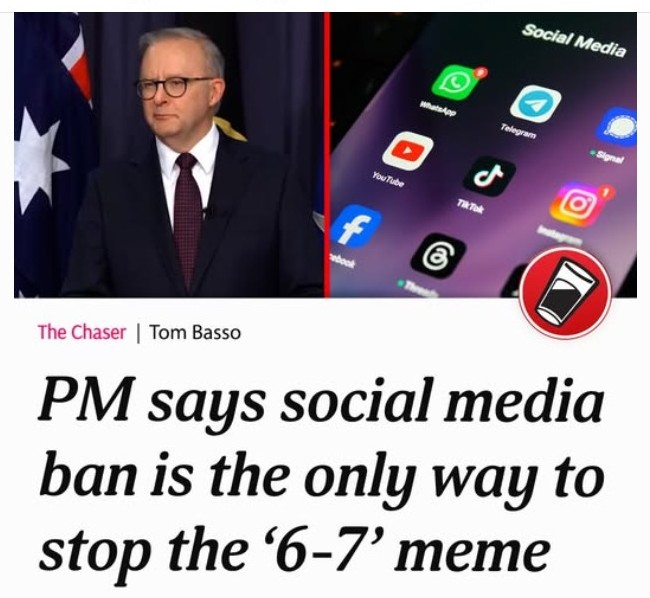Click the green WhatsApp app icon
Viewport: 650px width, 598px height.
tap(455, 82)
